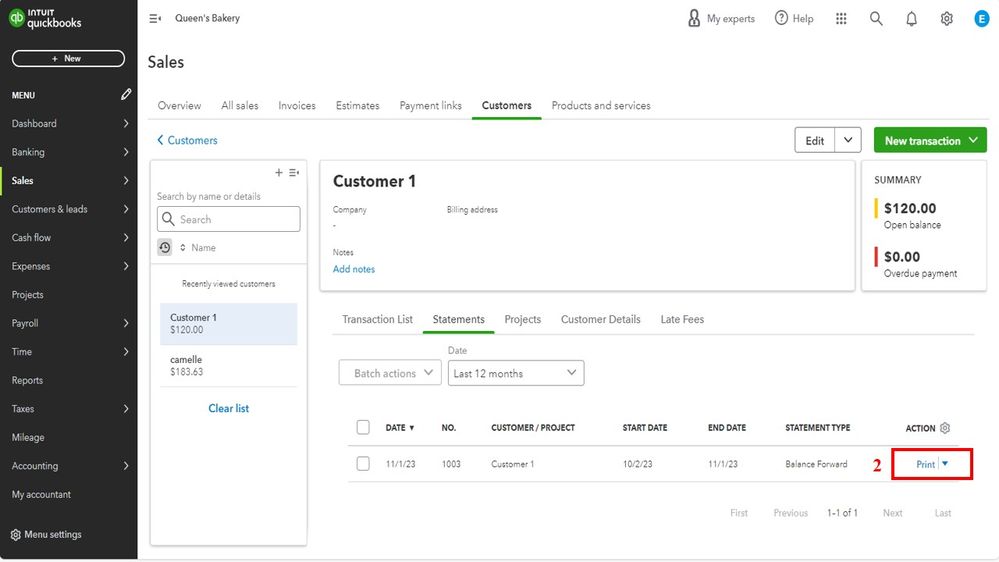The width and height of the screenshot is (999, 562).
Task: Click the pencil icon beside MENU
Action: click(x=126, y=95)
